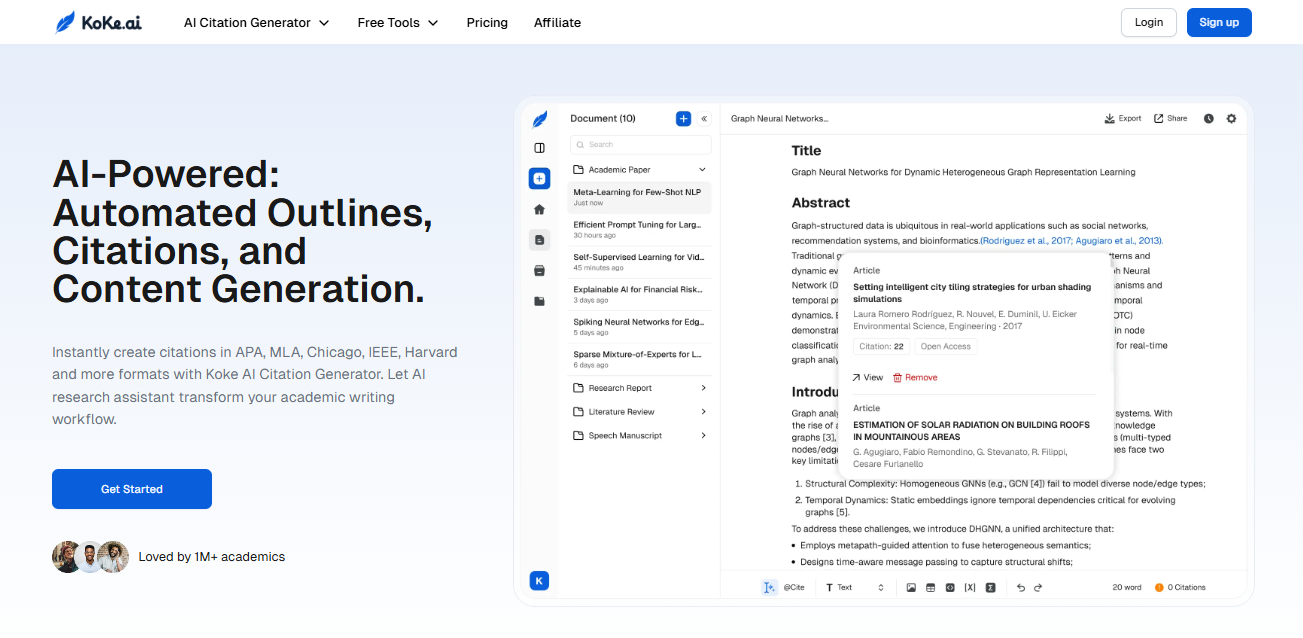This screenshot has width=1303, height=638.
Task: Add a new document with the blue plus button
Action: (684, 118)
